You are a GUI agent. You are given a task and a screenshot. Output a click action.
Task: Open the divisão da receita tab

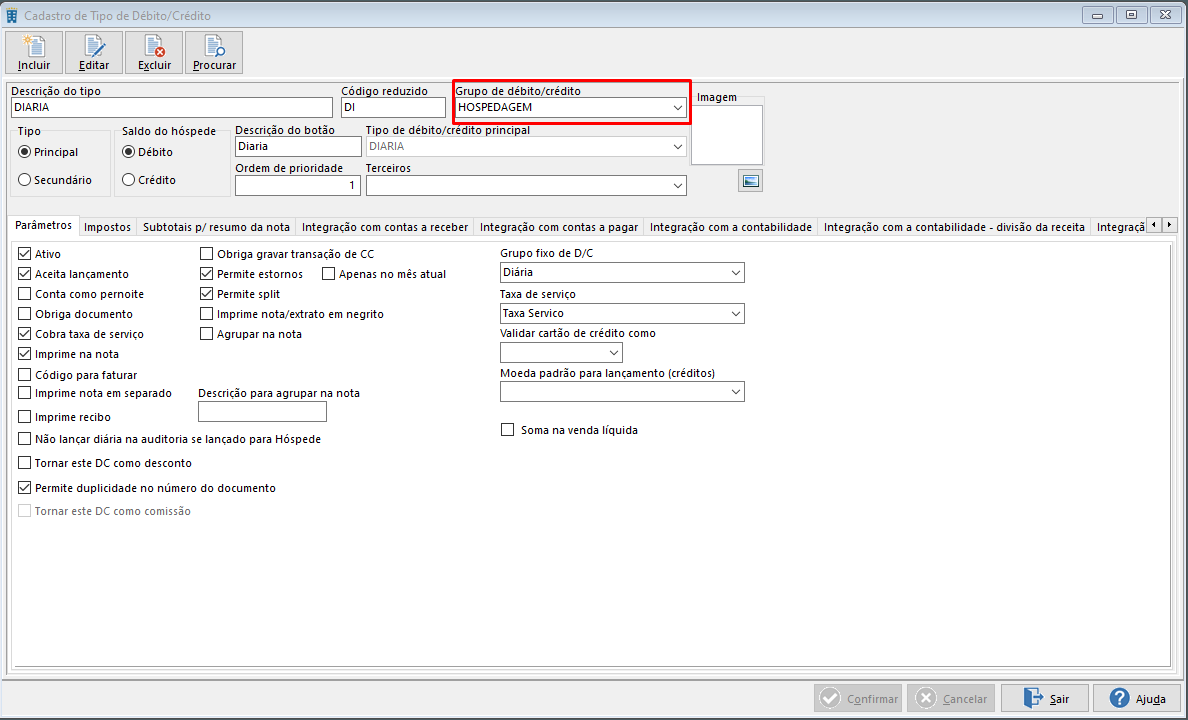[x=955, y=227]
